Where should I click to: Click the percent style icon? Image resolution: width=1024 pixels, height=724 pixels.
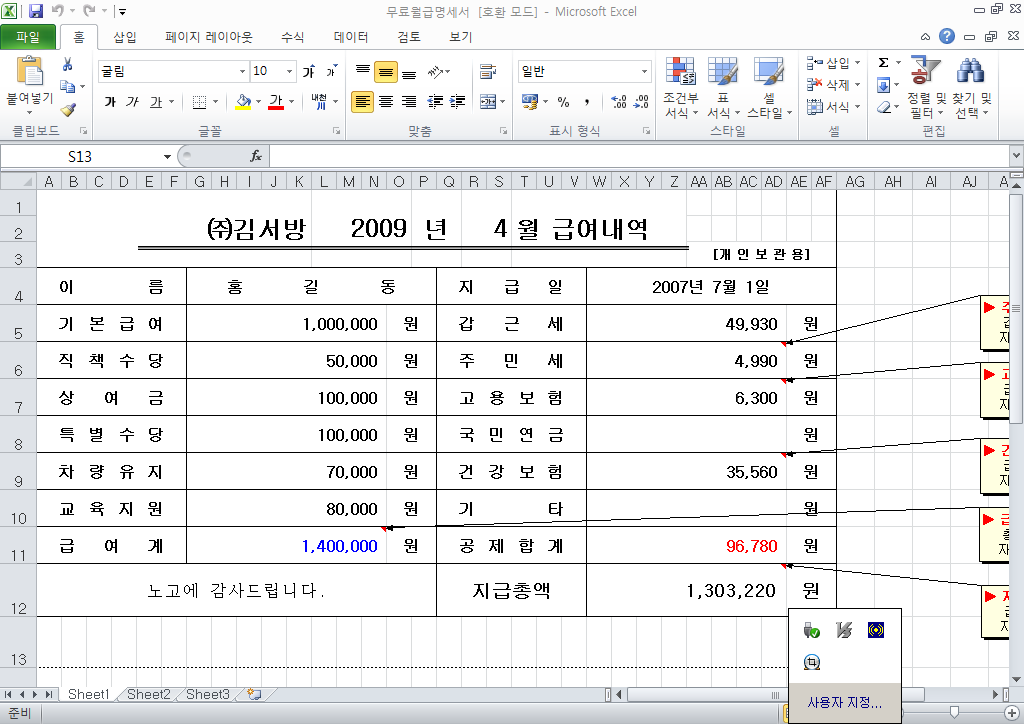pos(563,102)
